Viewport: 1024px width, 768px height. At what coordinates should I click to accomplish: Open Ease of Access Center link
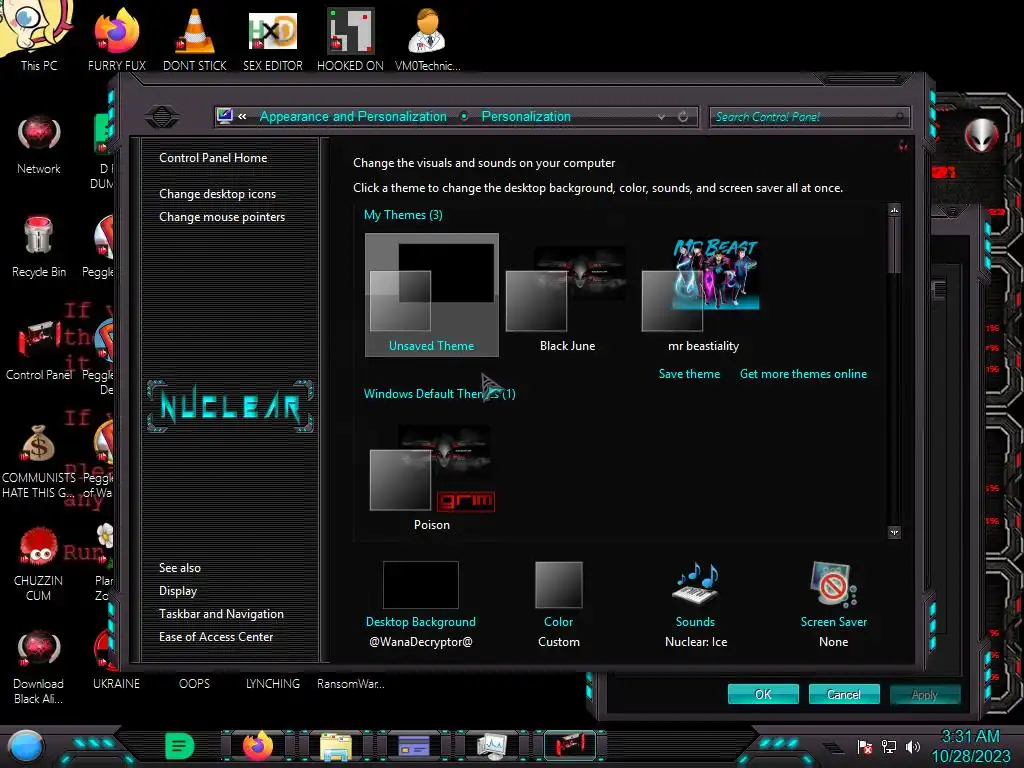216,637
